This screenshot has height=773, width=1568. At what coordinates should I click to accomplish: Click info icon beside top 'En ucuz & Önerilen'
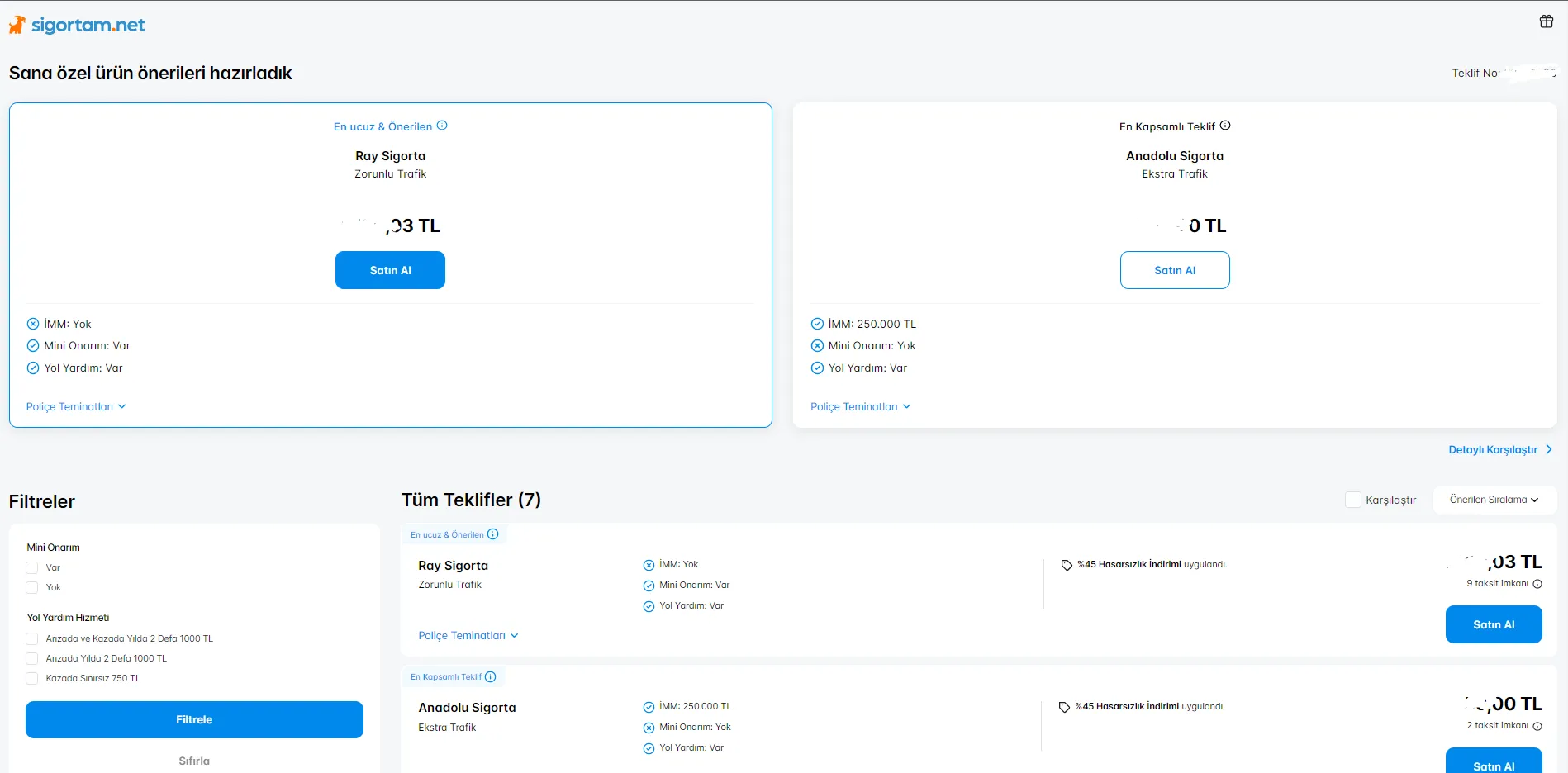tap(442, 126)
